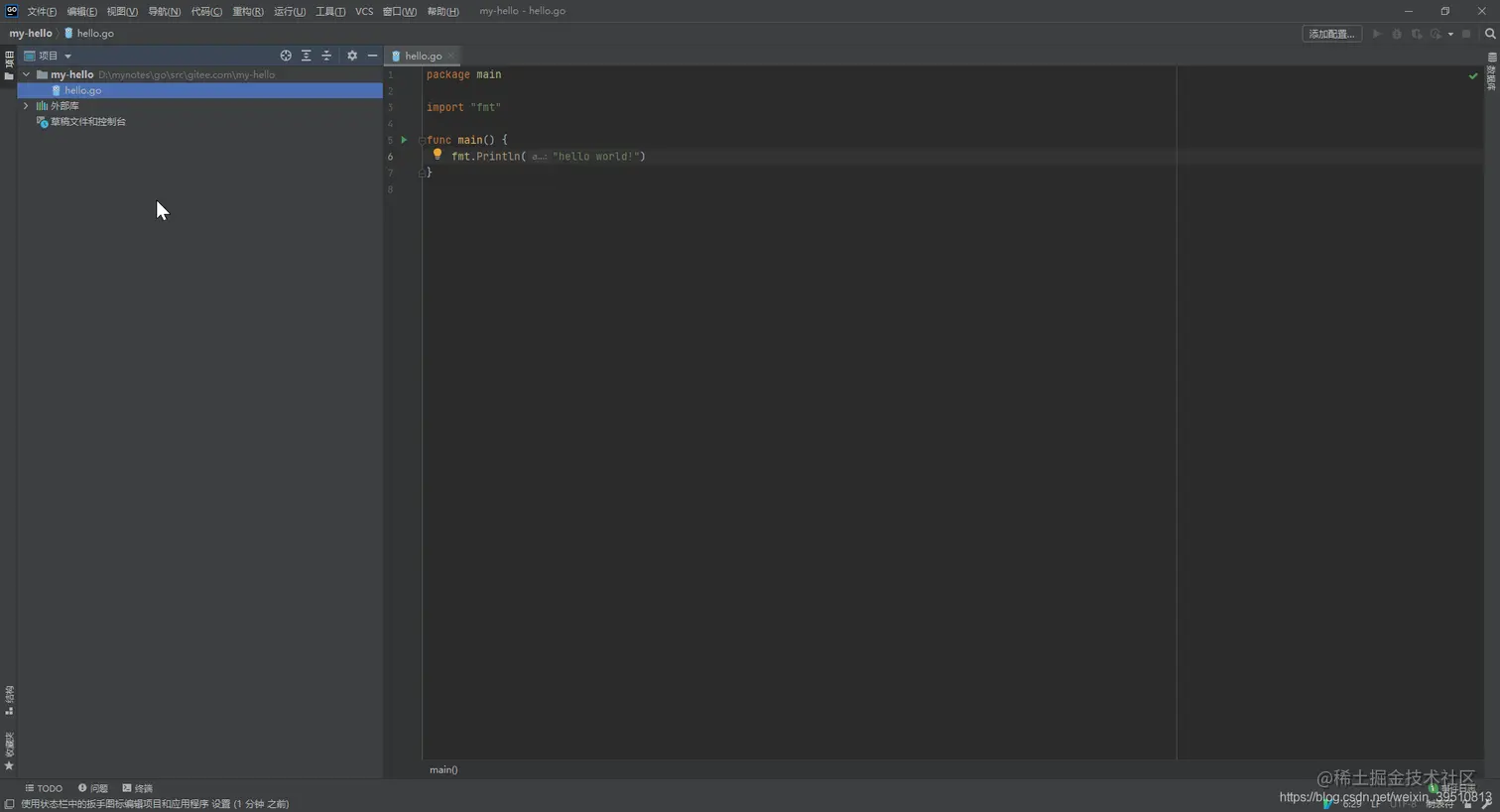Open the Favorites (收藏夹) star tool window
Screen dimensions: 1500x812
9,752
